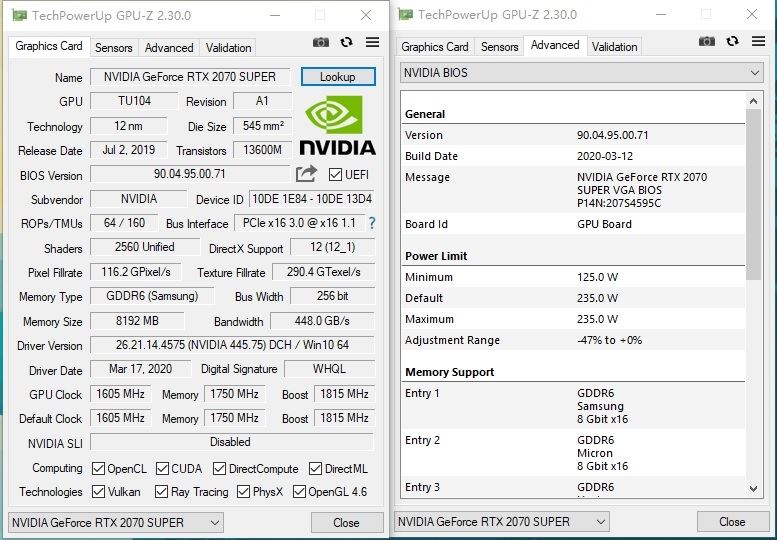
Task: Toggle the Vulkan checkbox
Action: click(x=98, y=491)
